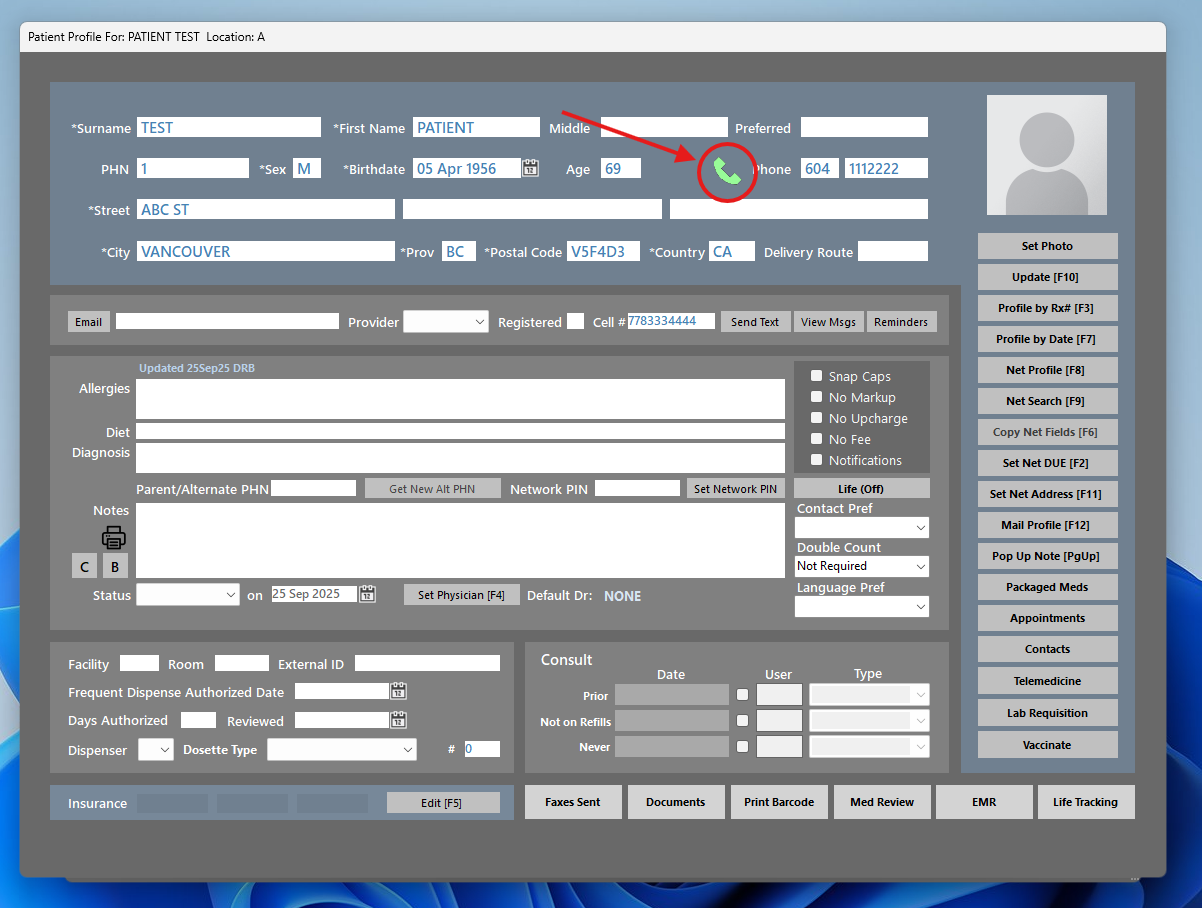Open the Status date calendar icon

(x=367, y=594)
